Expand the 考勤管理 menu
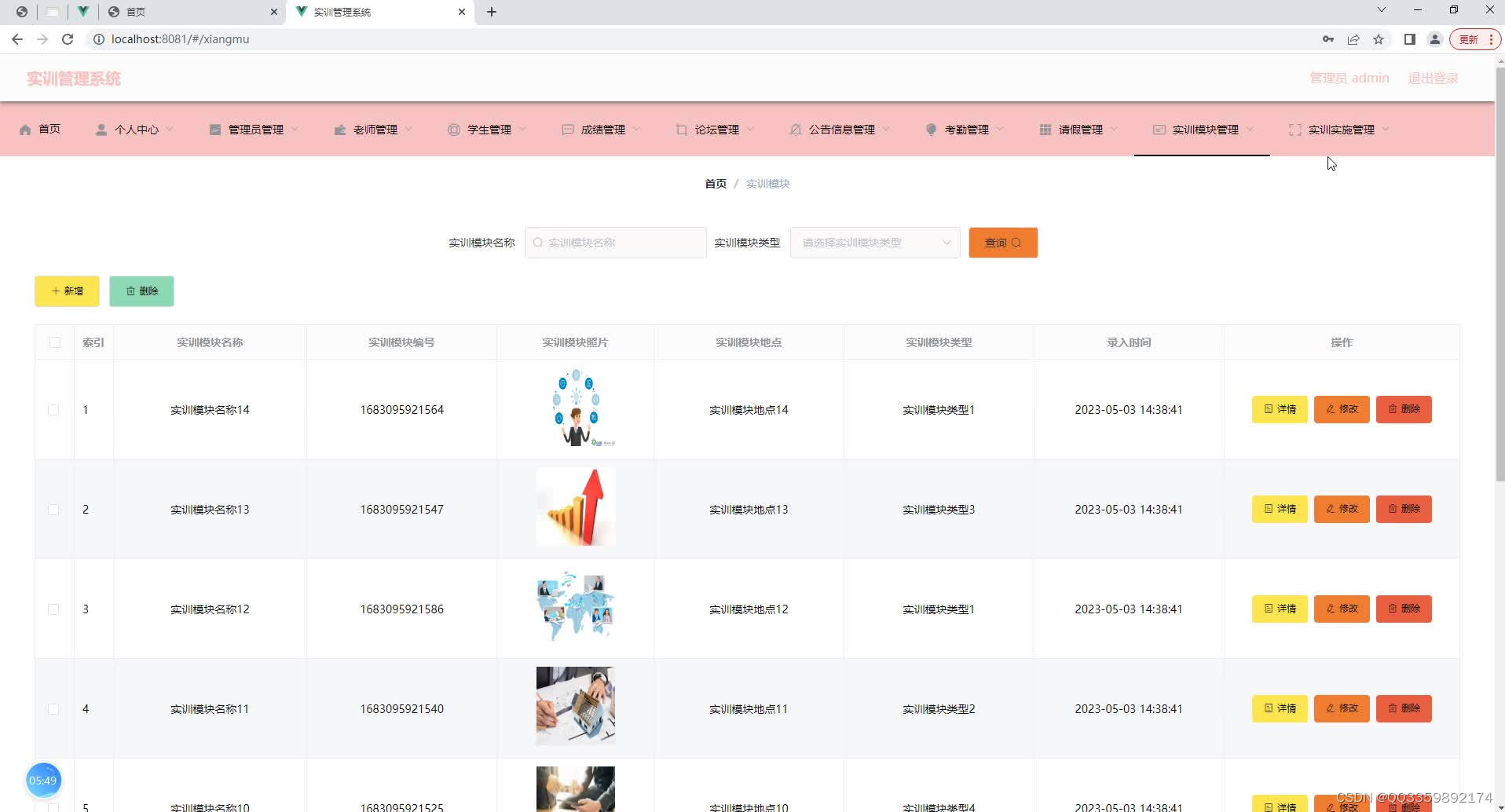This screenshot has height=812, width=1505. [x=965, y=130]
